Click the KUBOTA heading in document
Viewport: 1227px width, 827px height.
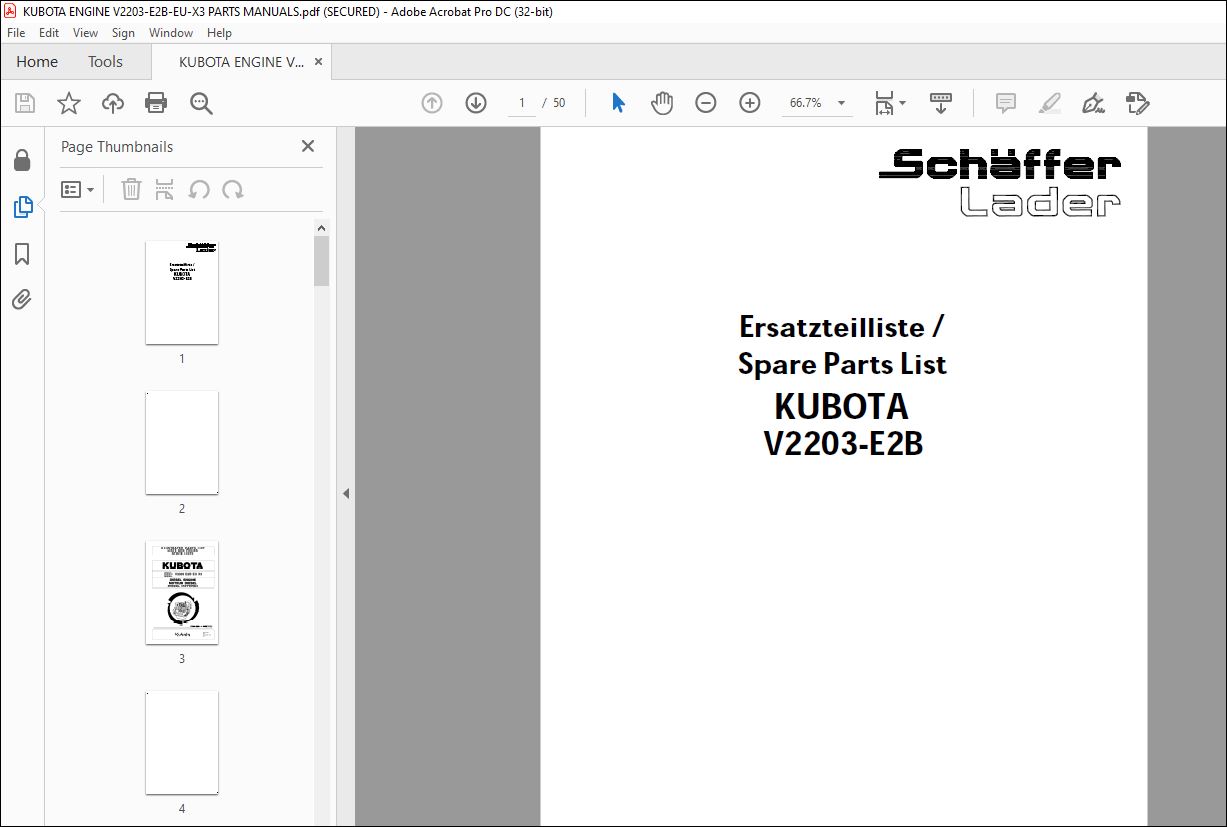click(x=841, y=407)
